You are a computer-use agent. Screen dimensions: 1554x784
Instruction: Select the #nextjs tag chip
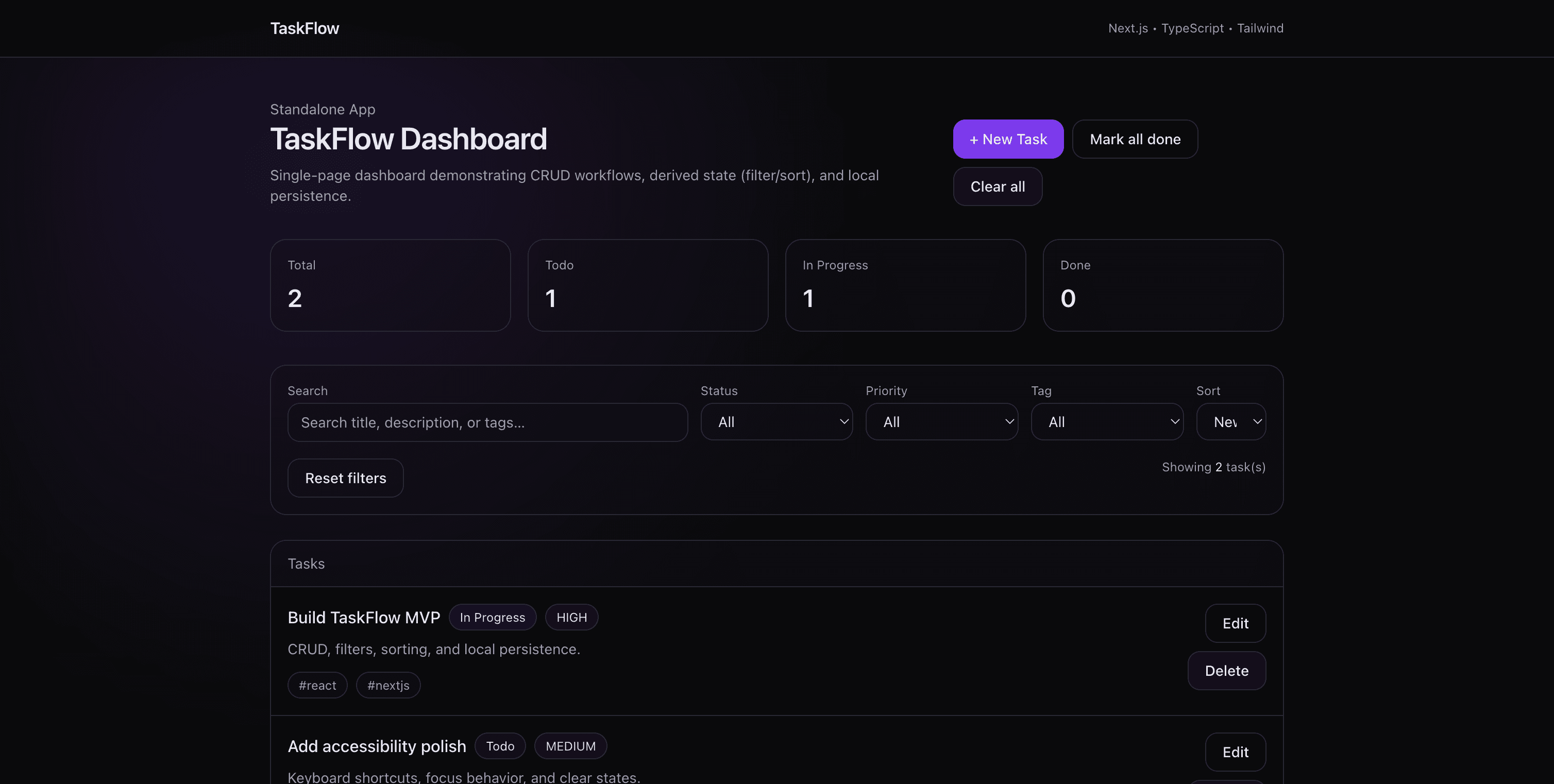point(388,685)
